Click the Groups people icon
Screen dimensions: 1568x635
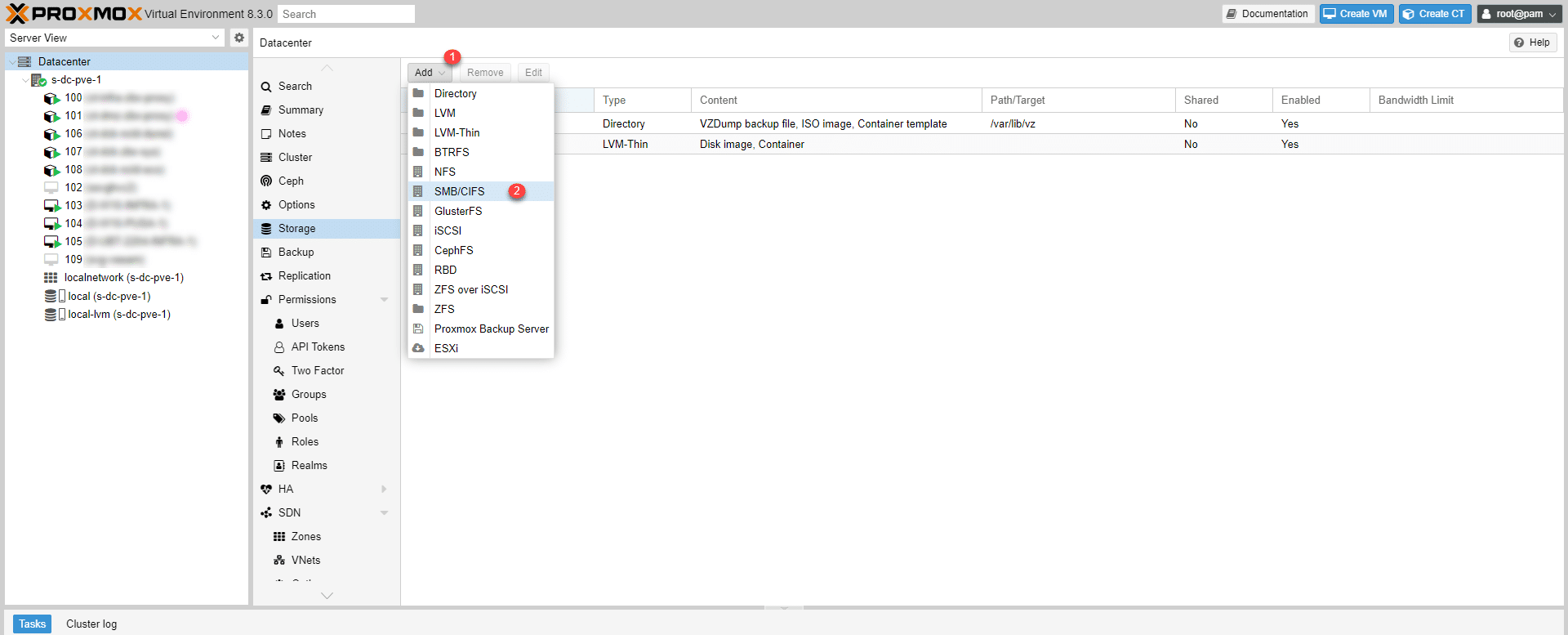pos(279,395)
